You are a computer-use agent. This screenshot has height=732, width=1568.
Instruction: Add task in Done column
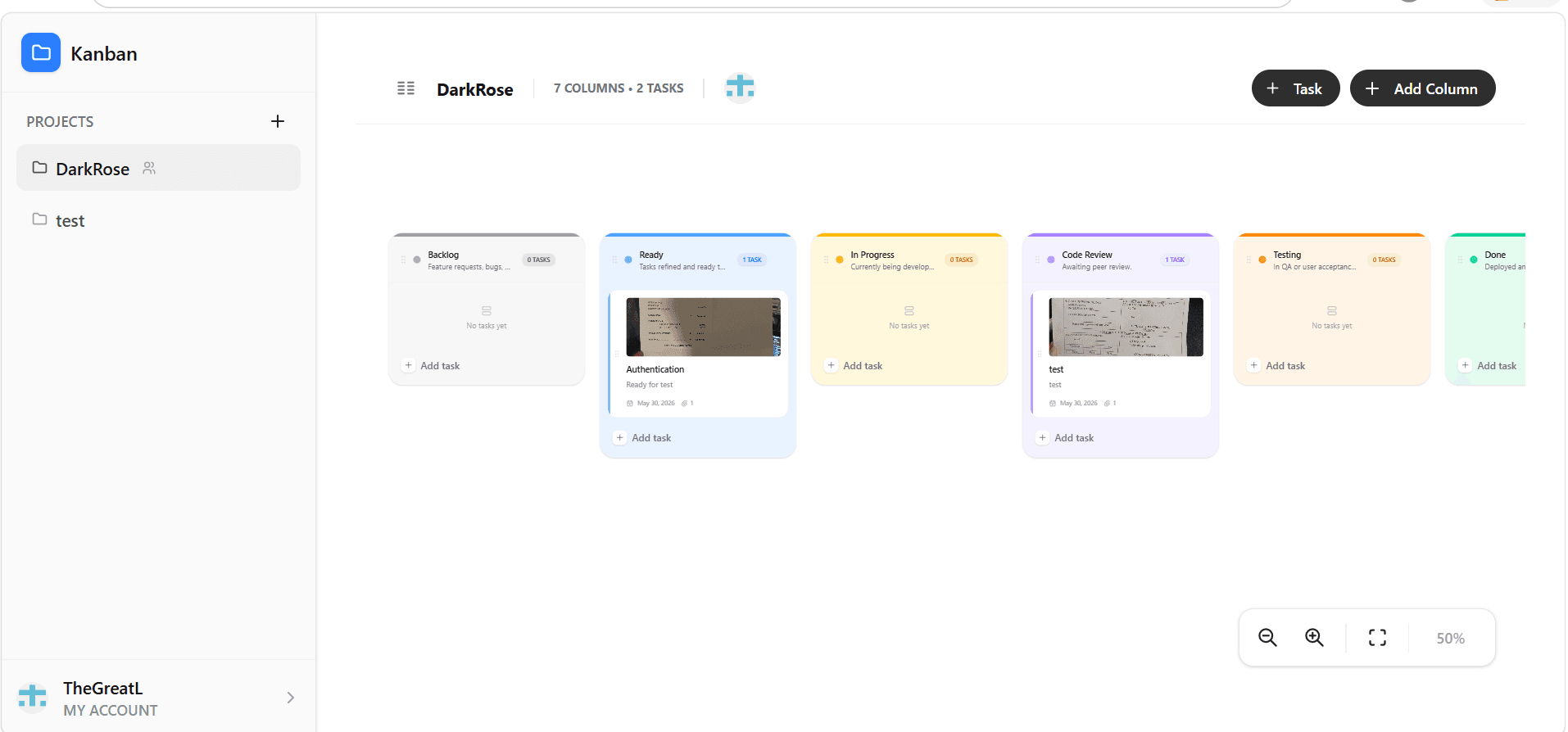[1489, 365]
